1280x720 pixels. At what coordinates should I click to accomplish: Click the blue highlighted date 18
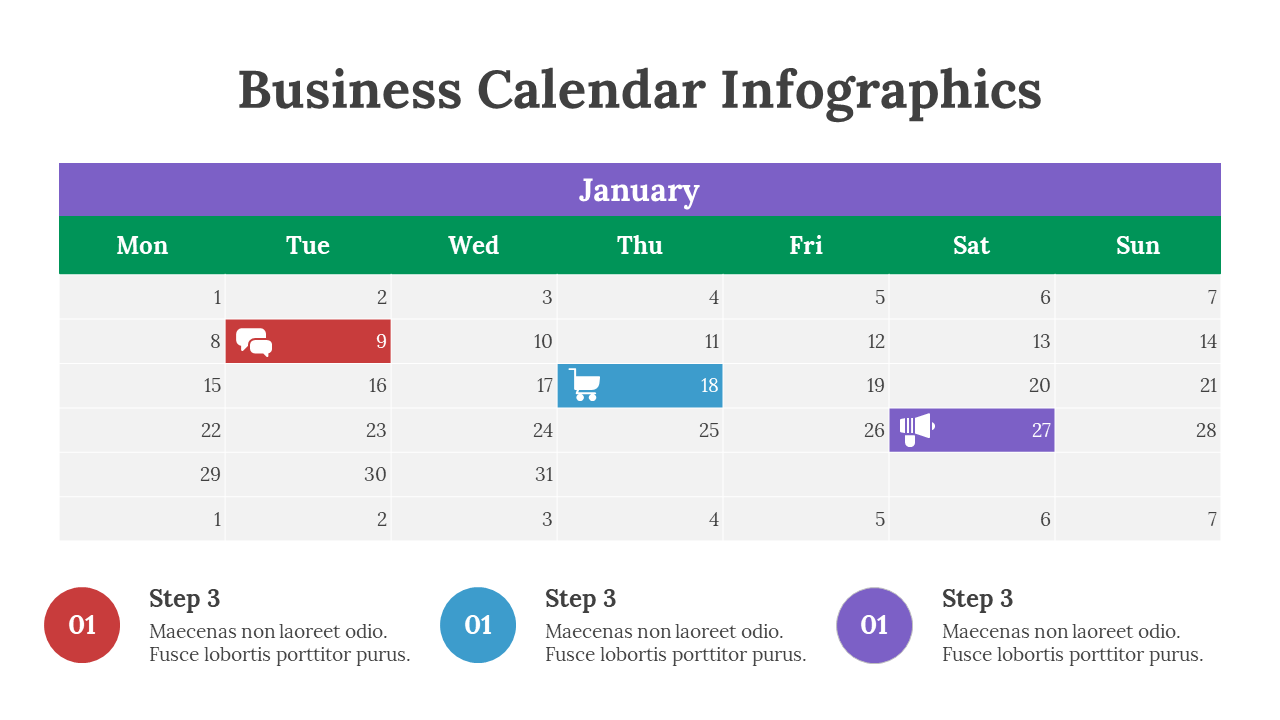[709, 386]
